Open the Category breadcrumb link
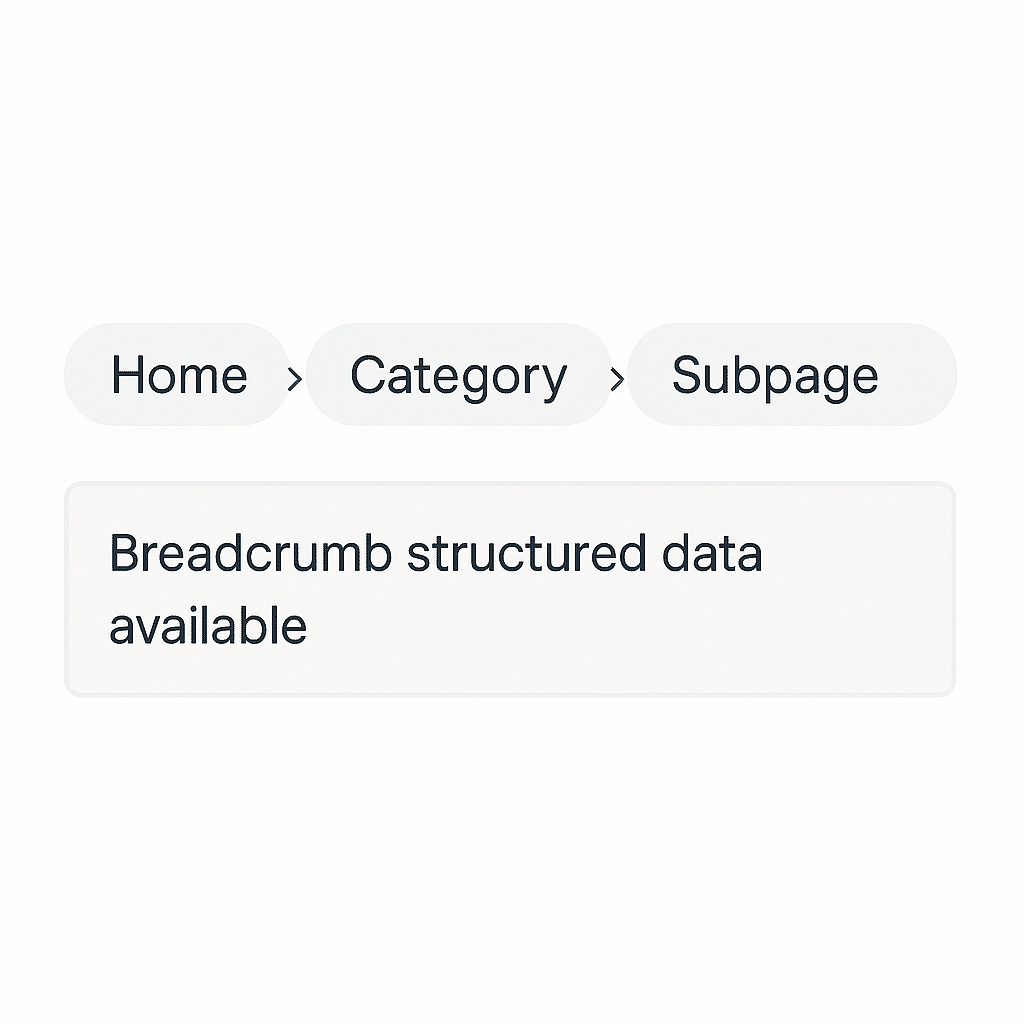 [458, 375]
